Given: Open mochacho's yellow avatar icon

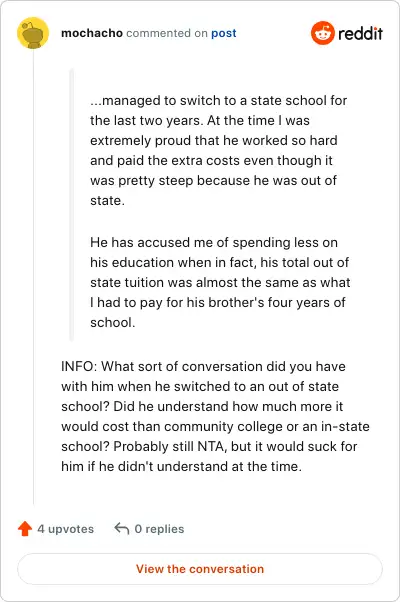Looking at the screenshot, I should [33, 33].
